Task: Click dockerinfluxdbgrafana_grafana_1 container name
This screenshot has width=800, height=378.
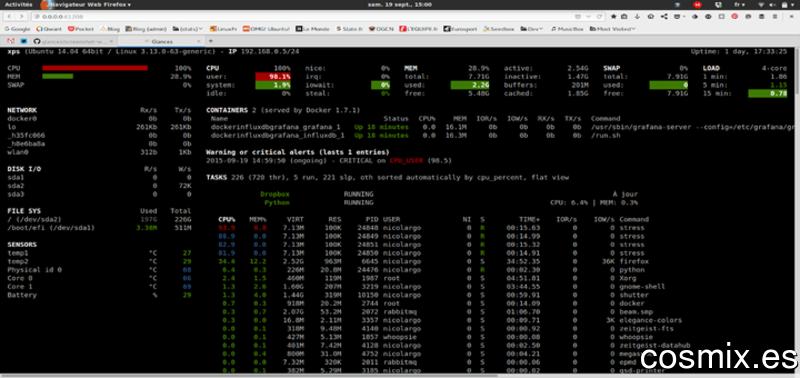Action: point(276,127)
